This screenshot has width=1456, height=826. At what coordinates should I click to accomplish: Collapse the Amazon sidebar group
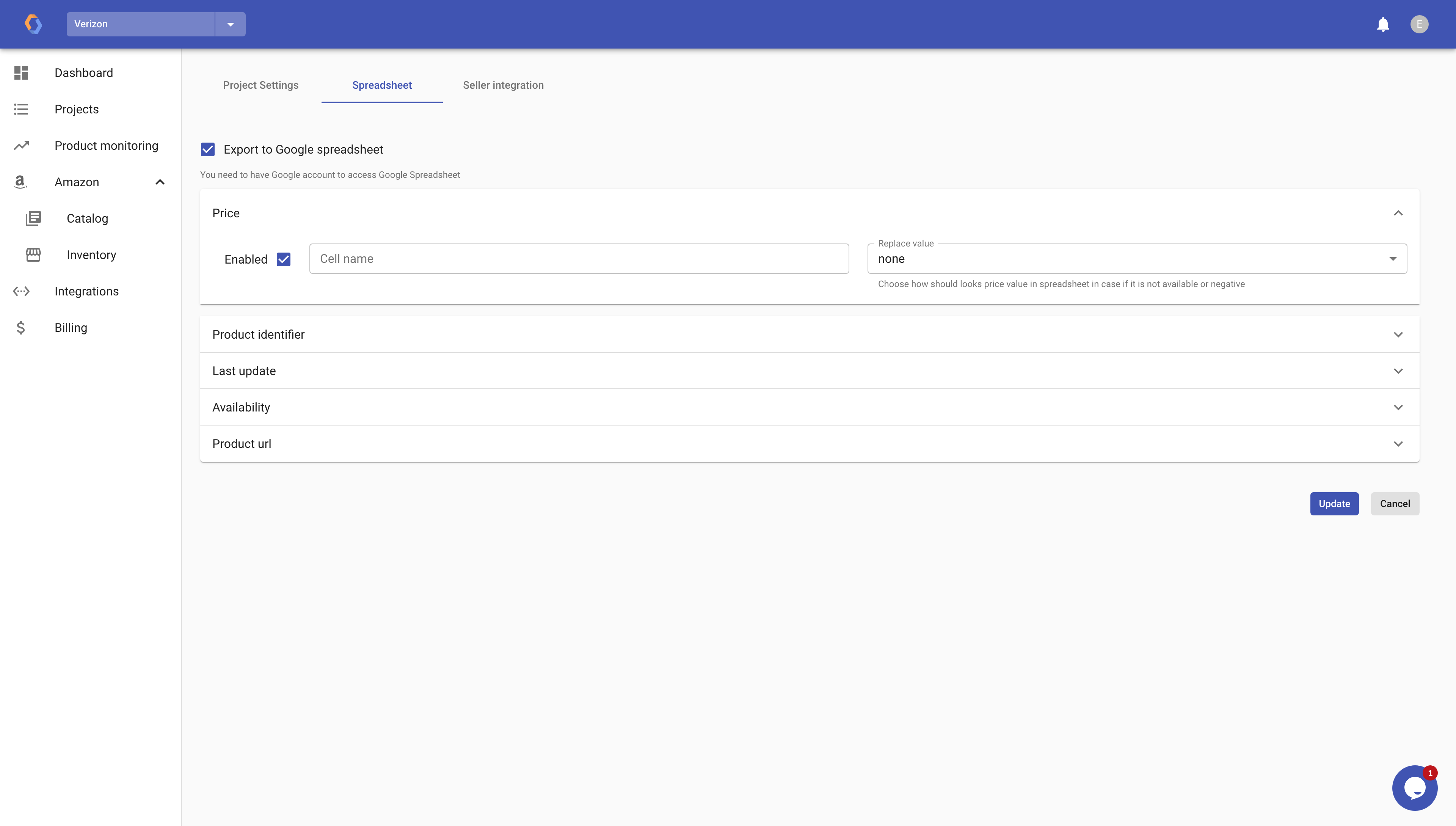click(x=160, y=182)
